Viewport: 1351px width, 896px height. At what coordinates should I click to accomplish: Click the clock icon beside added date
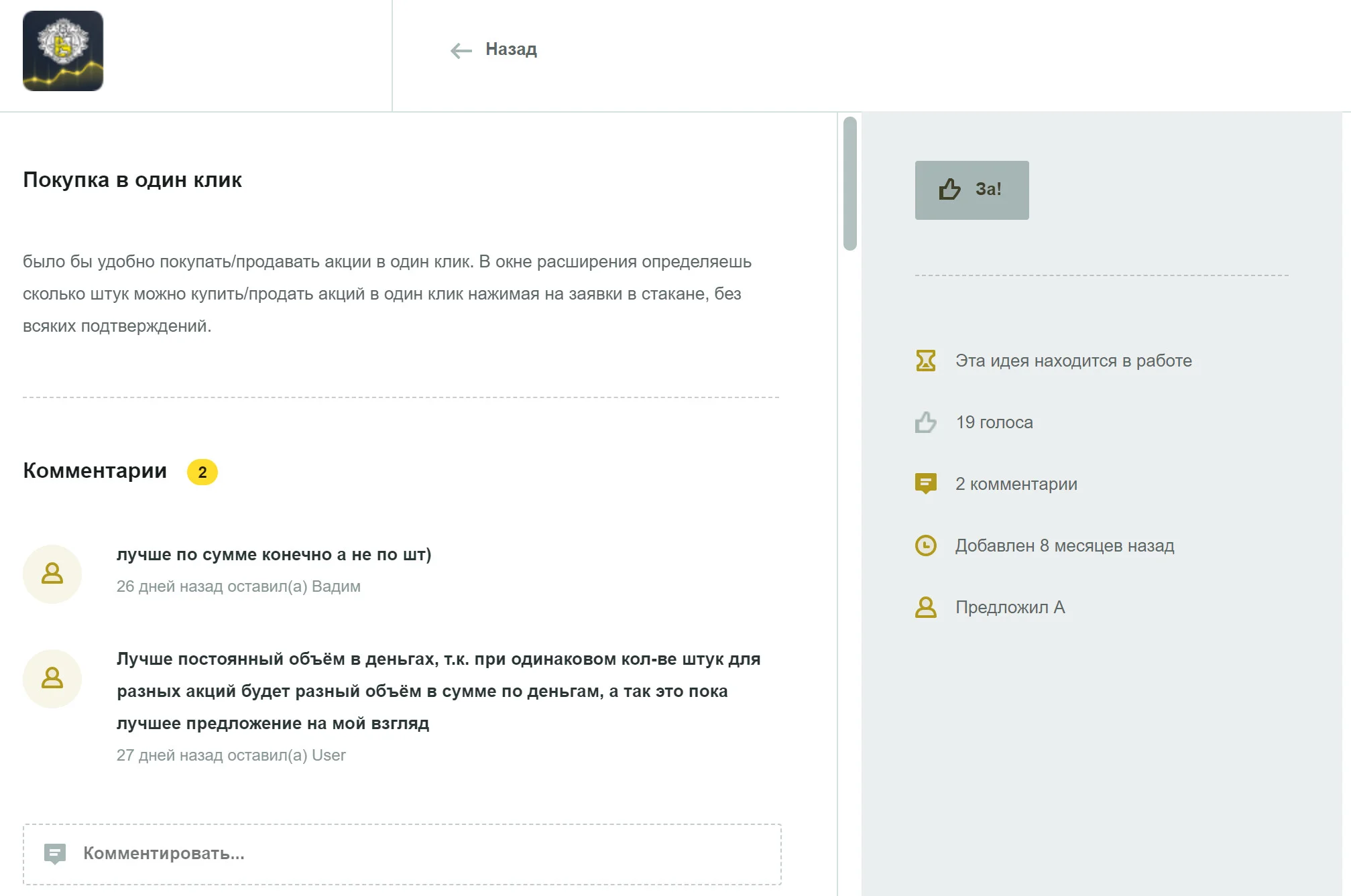point(925,546)
